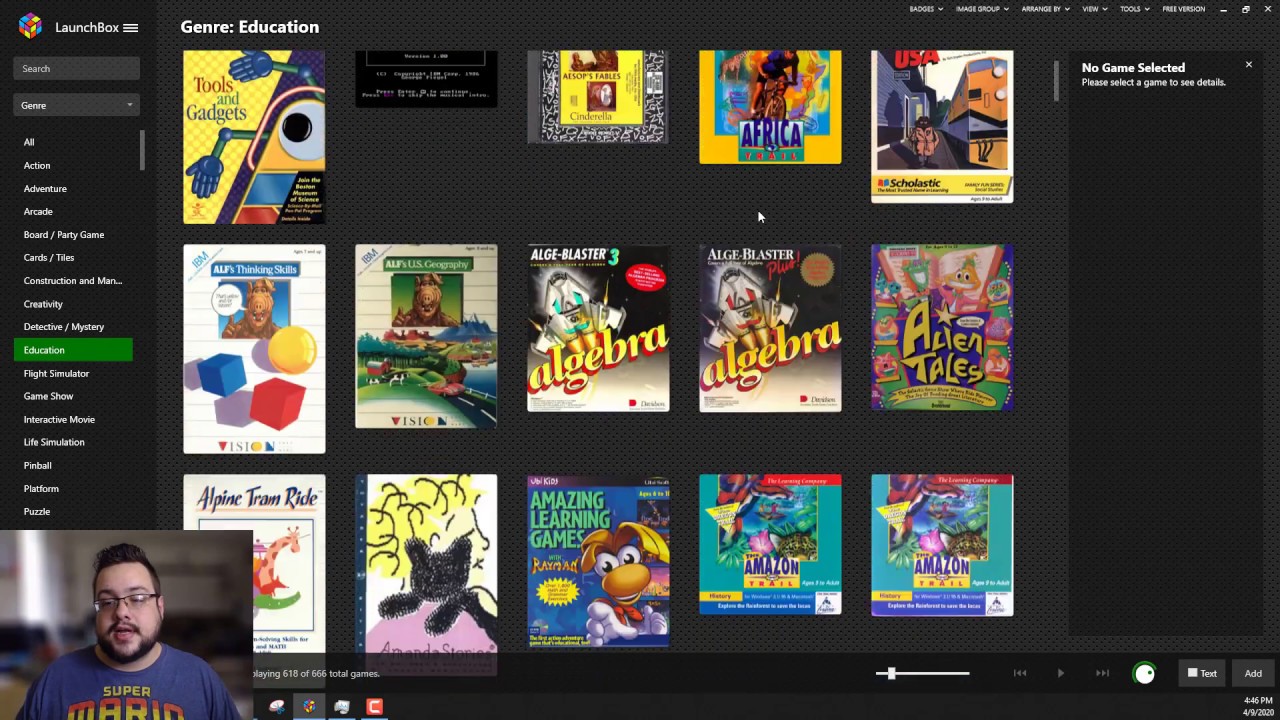Click the green volume knob

(x=1145, y=673)
